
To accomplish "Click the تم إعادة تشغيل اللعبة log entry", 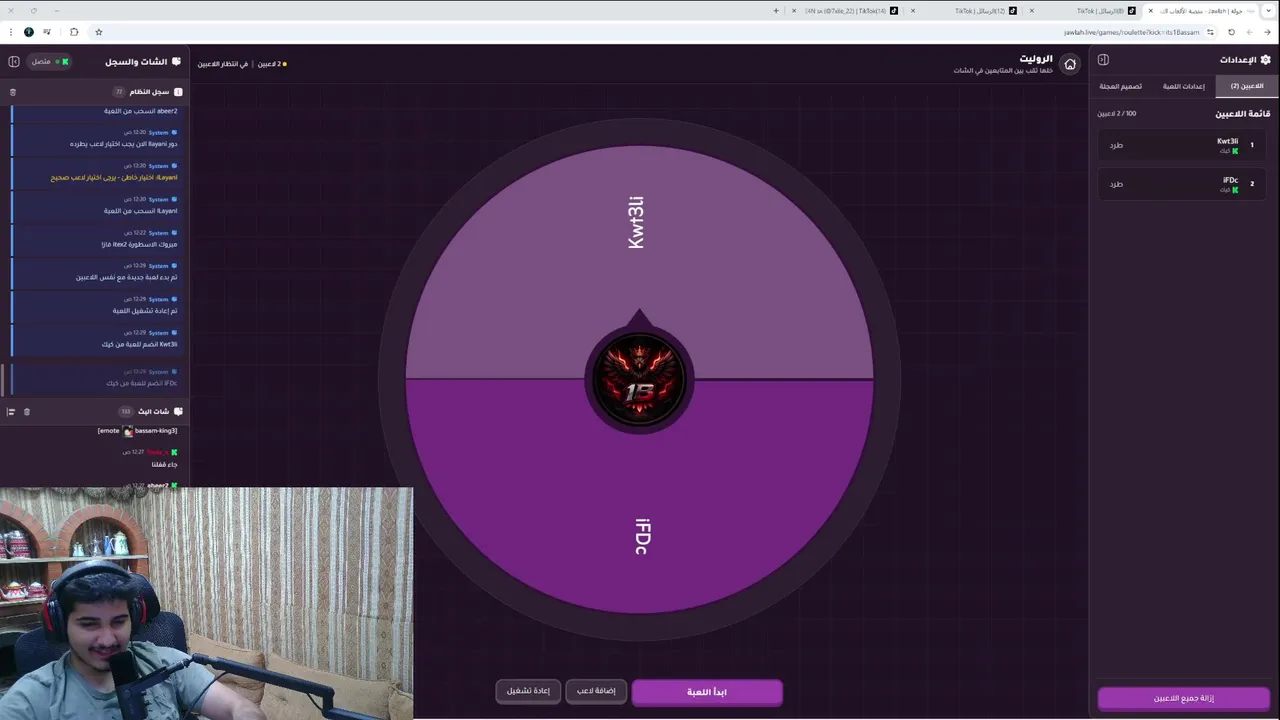I will click(x=96, y=305).
